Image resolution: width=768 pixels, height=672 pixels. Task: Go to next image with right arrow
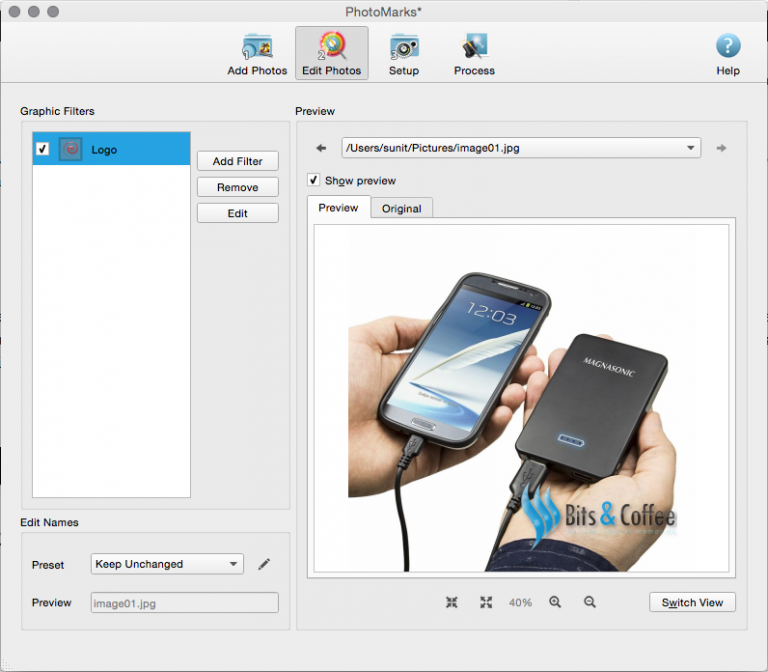[721, 148]
